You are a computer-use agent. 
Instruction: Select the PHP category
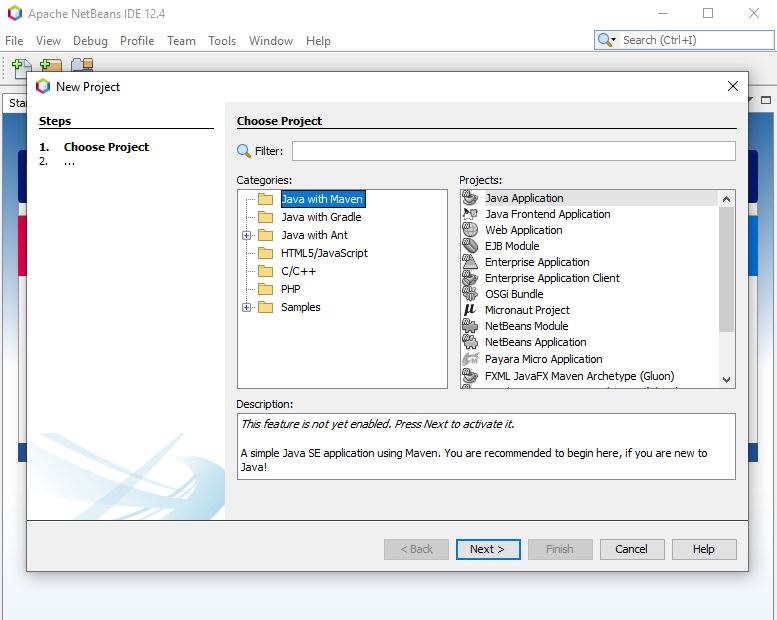(x=290, y=289)
